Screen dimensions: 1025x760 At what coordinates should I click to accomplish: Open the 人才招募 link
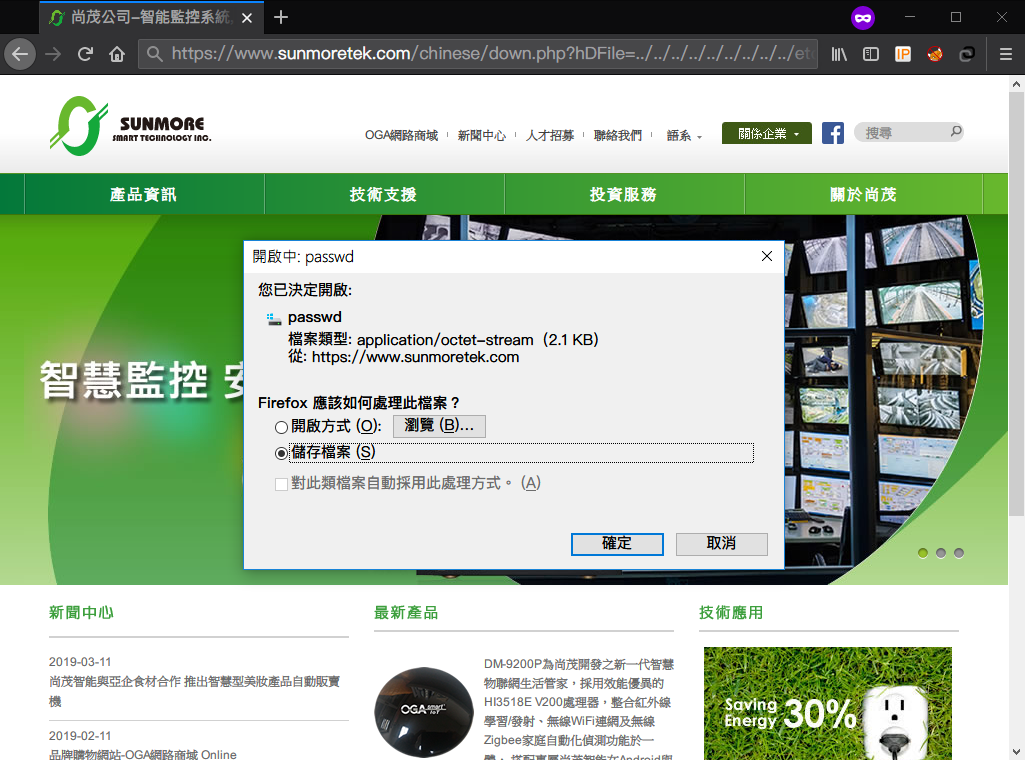click(x=550, y=135)
